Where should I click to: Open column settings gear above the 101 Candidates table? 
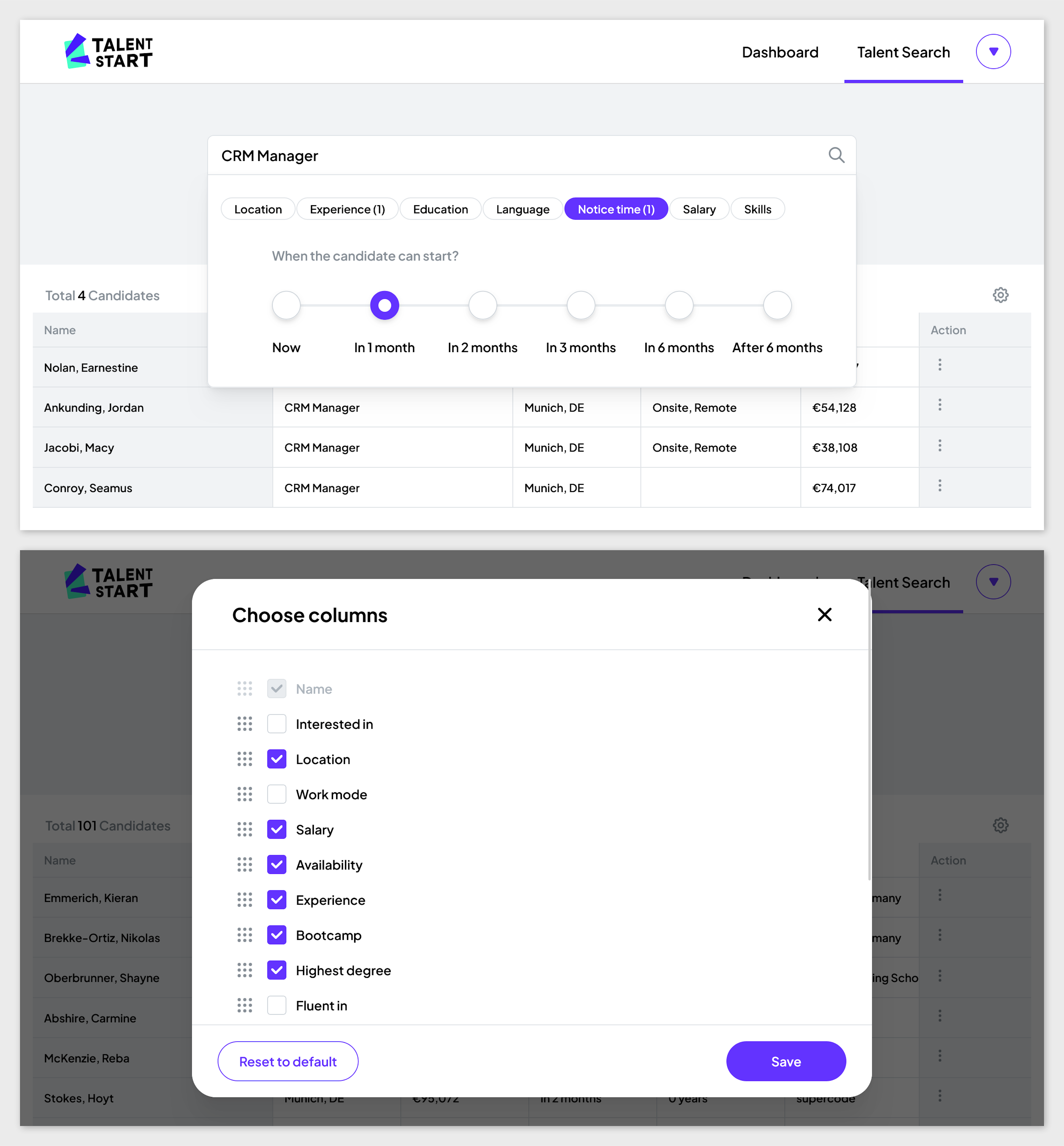click(x=1000, y=825)
